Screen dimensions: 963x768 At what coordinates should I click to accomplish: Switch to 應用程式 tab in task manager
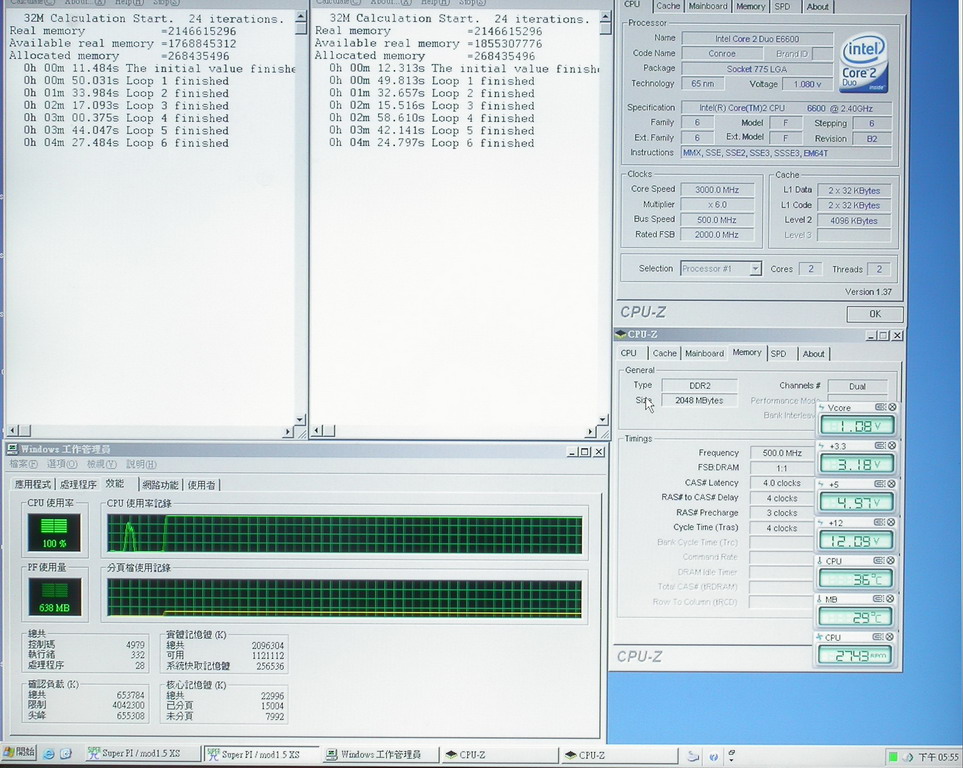point(33,484)
